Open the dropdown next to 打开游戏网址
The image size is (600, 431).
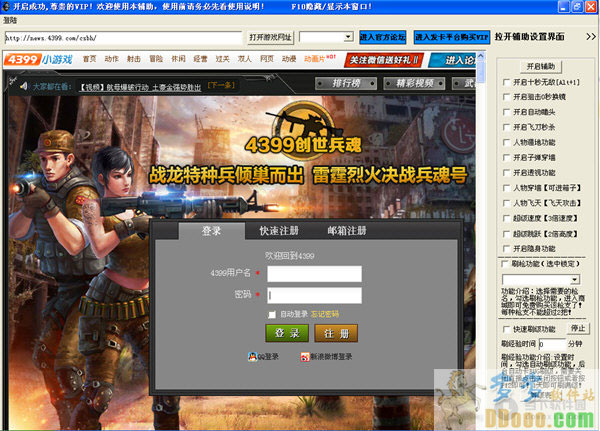click(x=348, y=37)
